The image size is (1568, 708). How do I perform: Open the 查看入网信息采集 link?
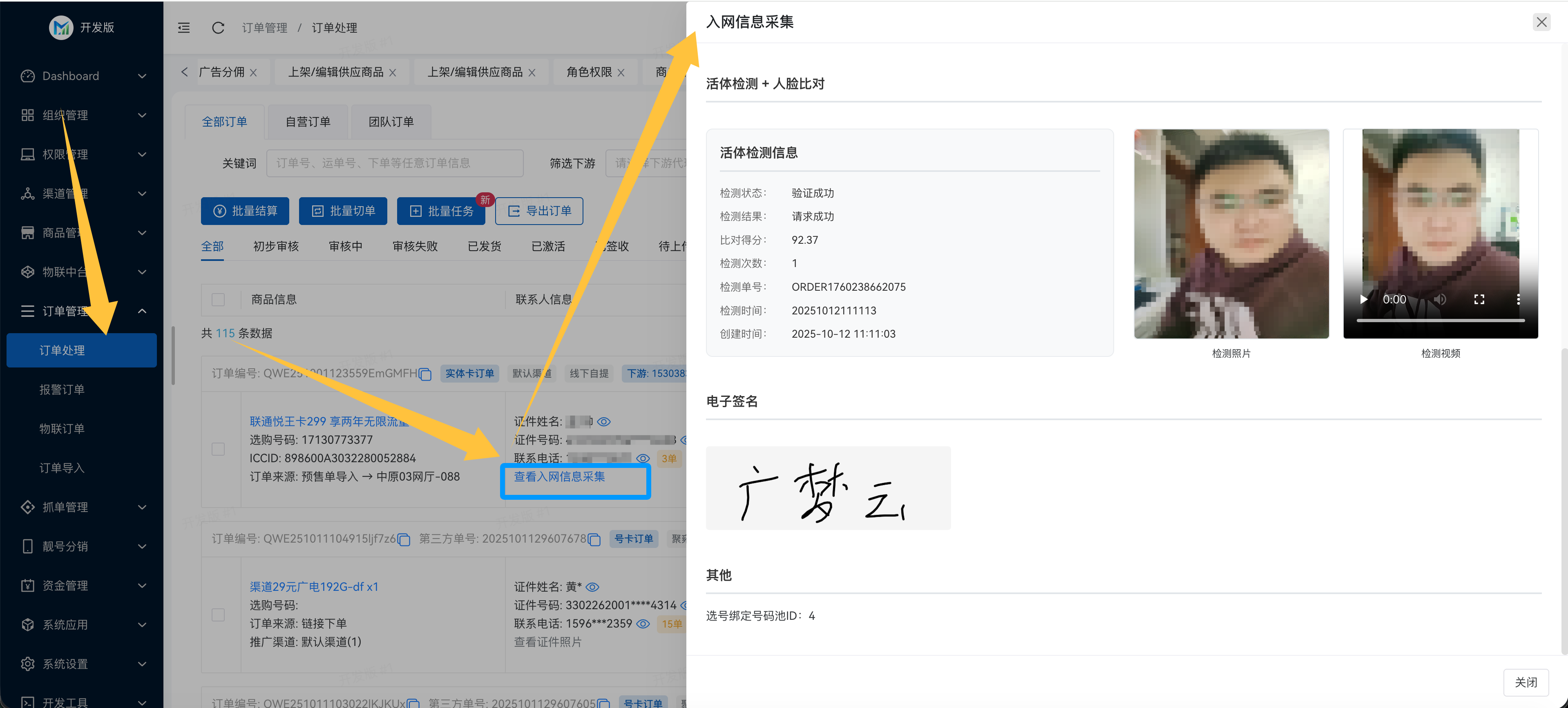click(x=559, y=477)
